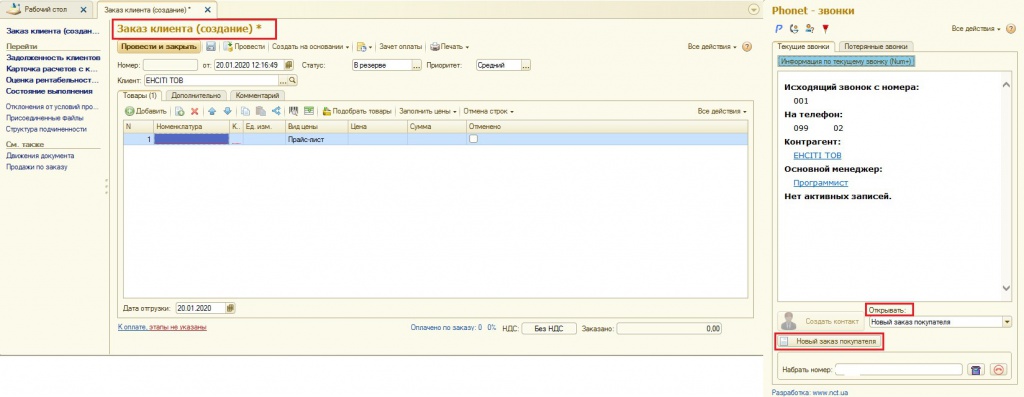Screen dimensions: 1024x397
Task: Open calendar picker for Дата отгрузки
Action: (230, 308)
